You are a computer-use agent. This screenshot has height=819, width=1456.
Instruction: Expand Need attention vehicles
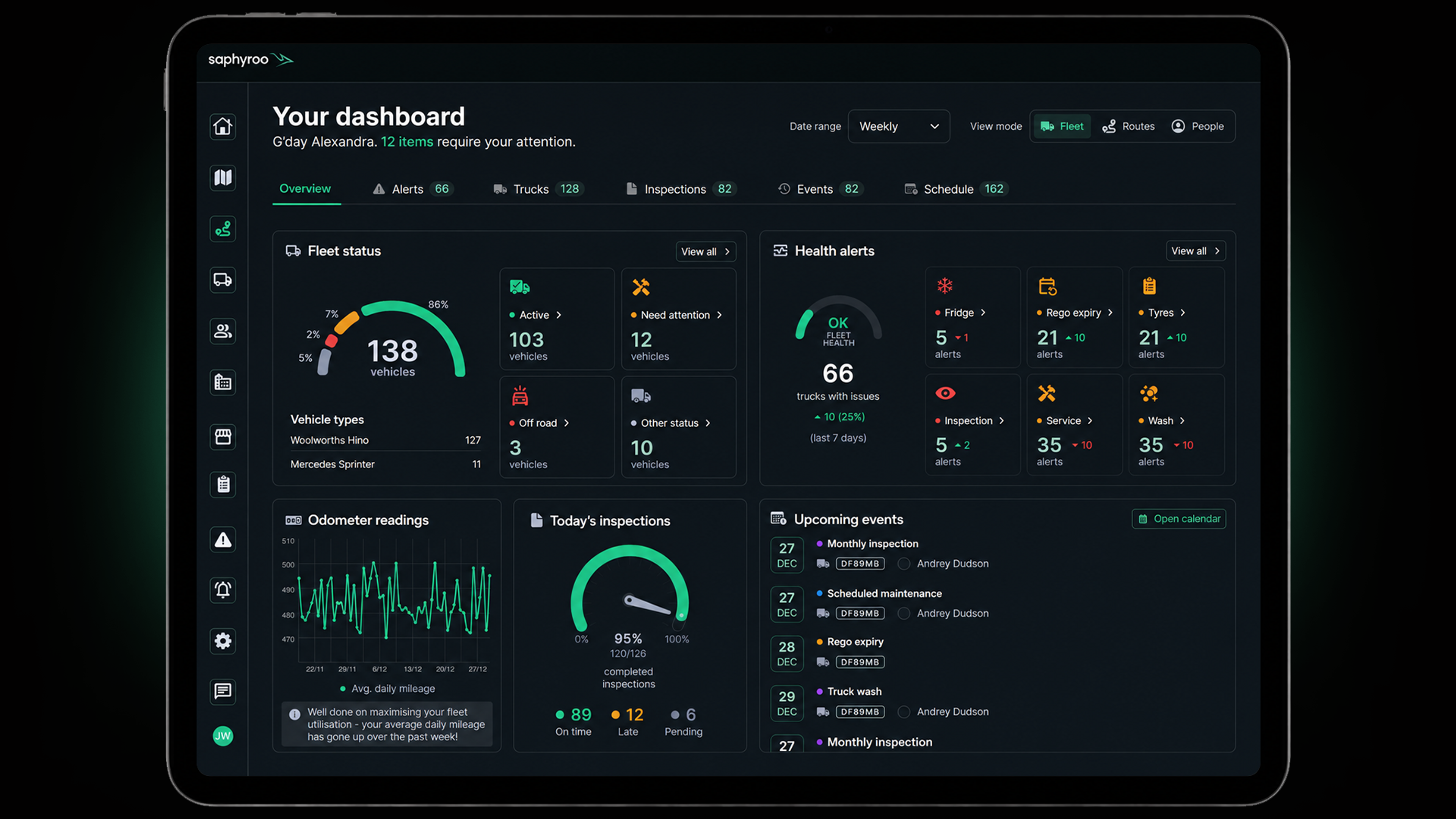(x=719, y=315)
